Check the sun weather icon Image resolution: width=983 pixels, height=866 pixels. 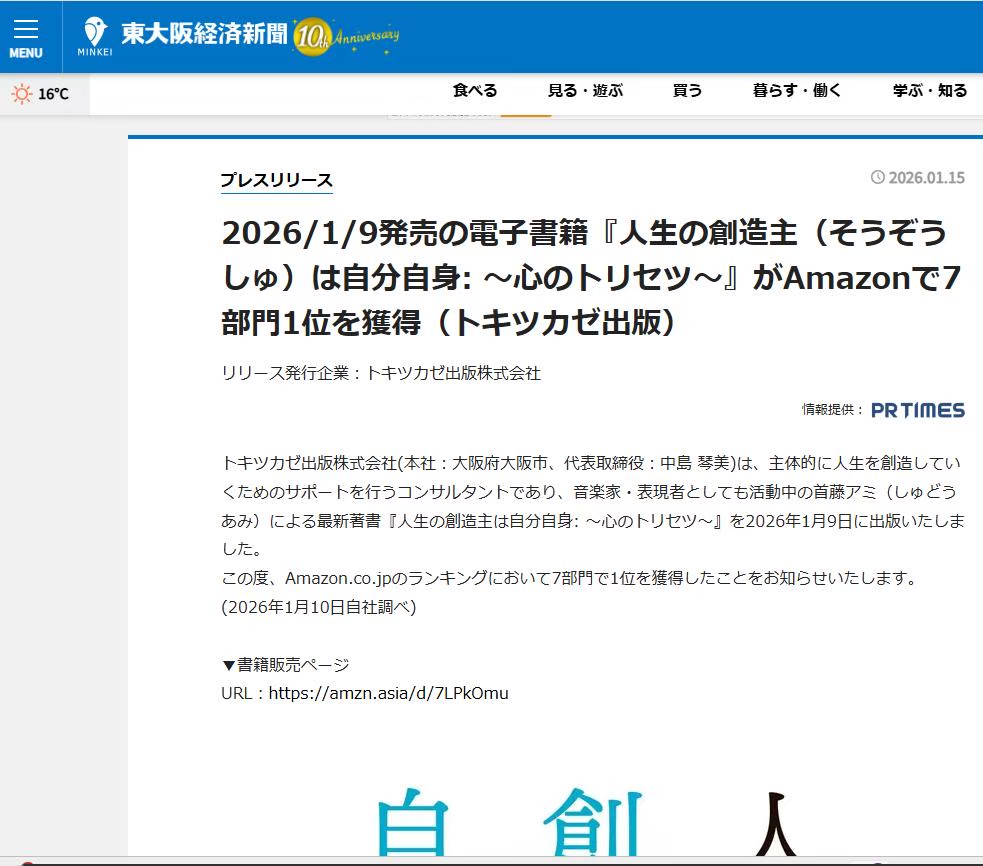click(21, 94)
